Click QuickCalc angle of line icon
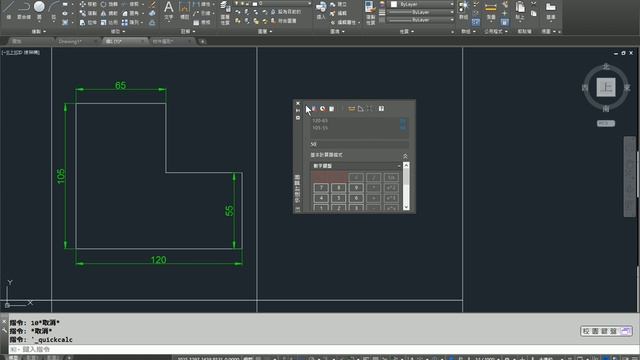Viewport: 640px width, 360px height. coord(360,109)
